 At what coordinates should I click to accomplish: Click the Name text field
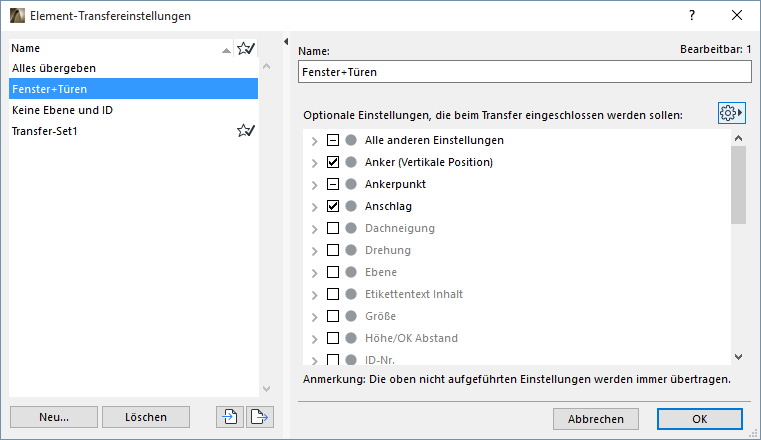[x=524, y=72]
